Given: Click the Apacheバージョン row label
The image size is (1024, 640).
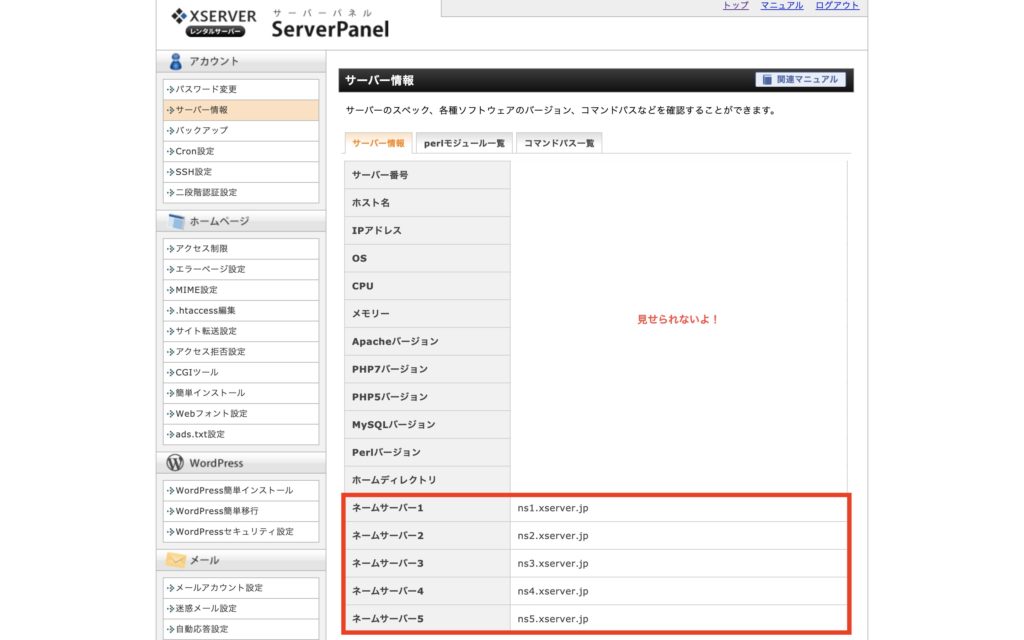Looking at the screenshot, I should point(395,342).
